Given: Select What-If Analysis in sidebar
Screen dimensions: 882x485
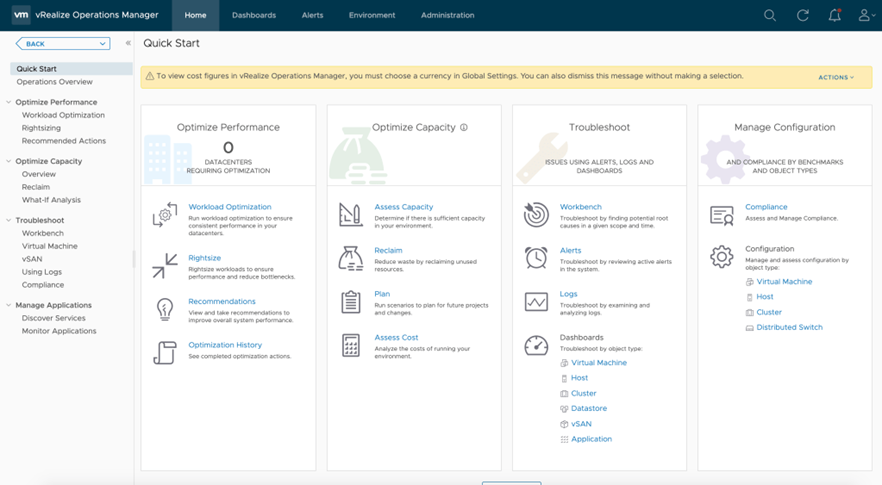Looking at the screenshot, I should [51, 200].
